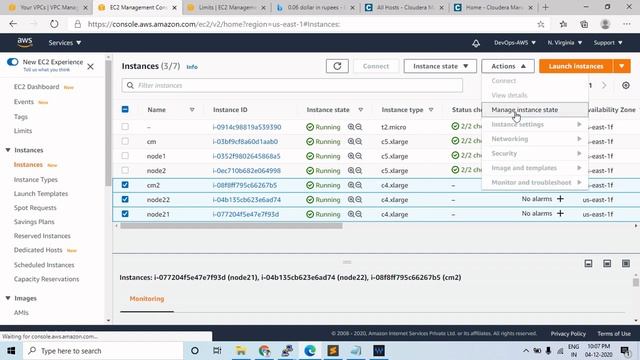The image size is (640, 360).
Task: Go back in browser history
Action: tap(13, 24)
